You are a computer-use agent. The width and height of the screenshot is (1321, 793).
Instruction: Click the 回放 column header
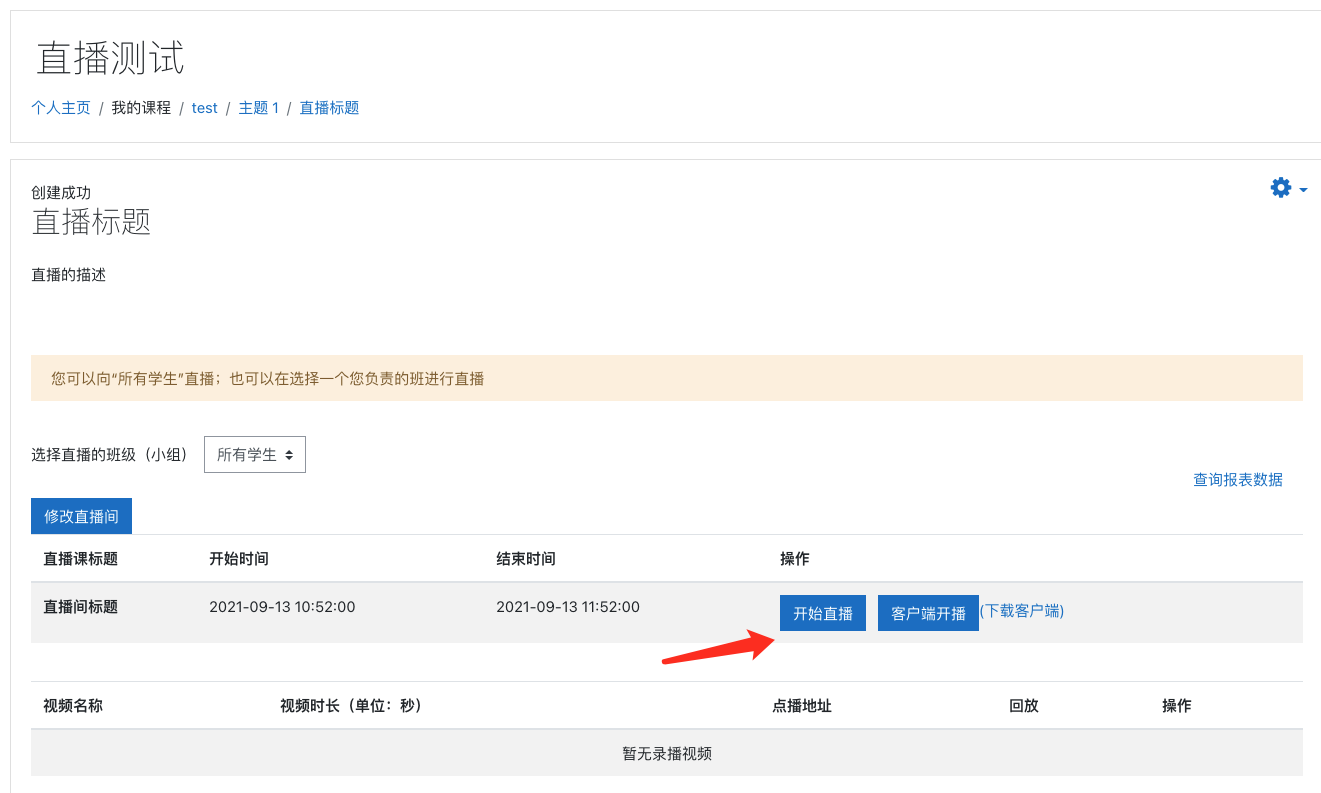coord(1024,705)
